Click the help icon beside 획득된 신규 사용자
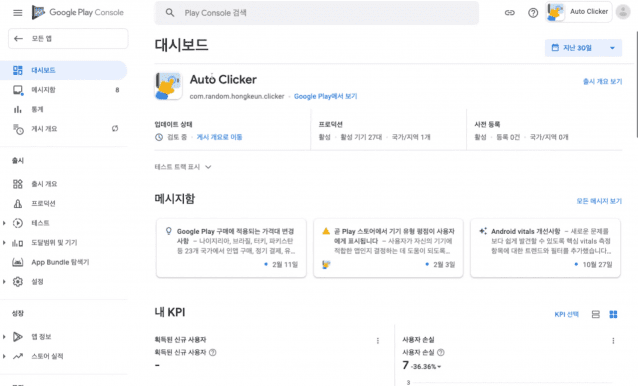This screenshot has width=638, height=386. point(212,352)
